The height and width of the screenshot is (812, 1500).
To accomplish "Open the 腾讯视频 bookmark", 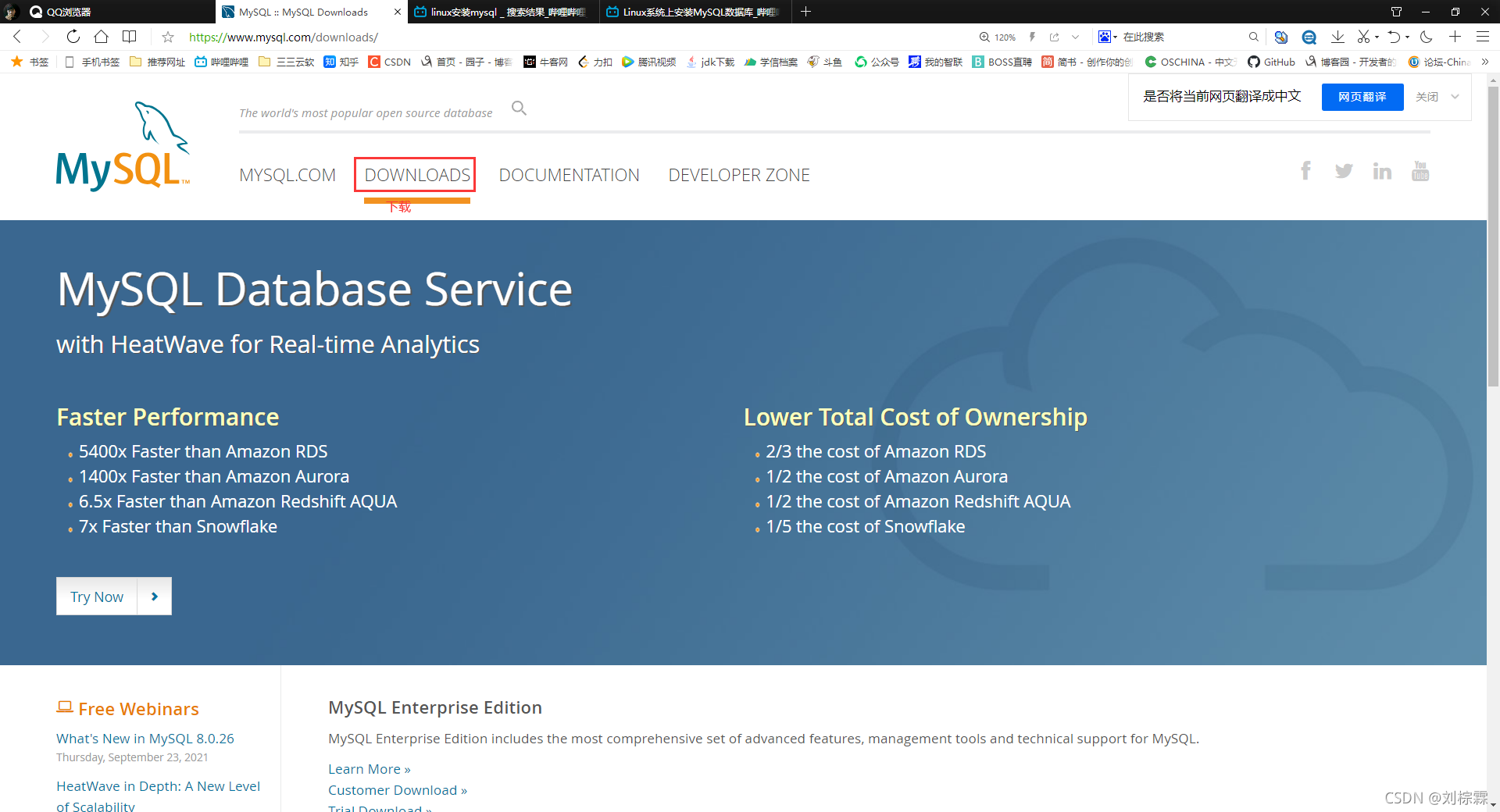I will click(648, 62).
